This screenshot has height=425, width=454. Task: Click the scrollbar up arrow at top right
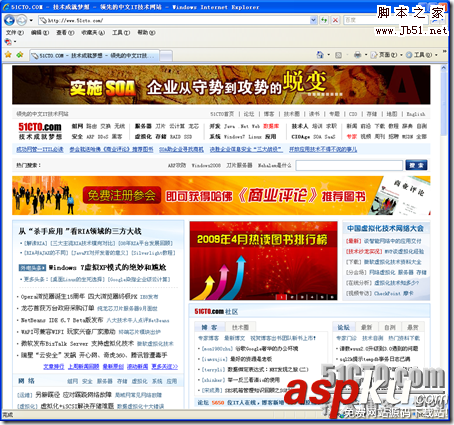click(443, 68)
